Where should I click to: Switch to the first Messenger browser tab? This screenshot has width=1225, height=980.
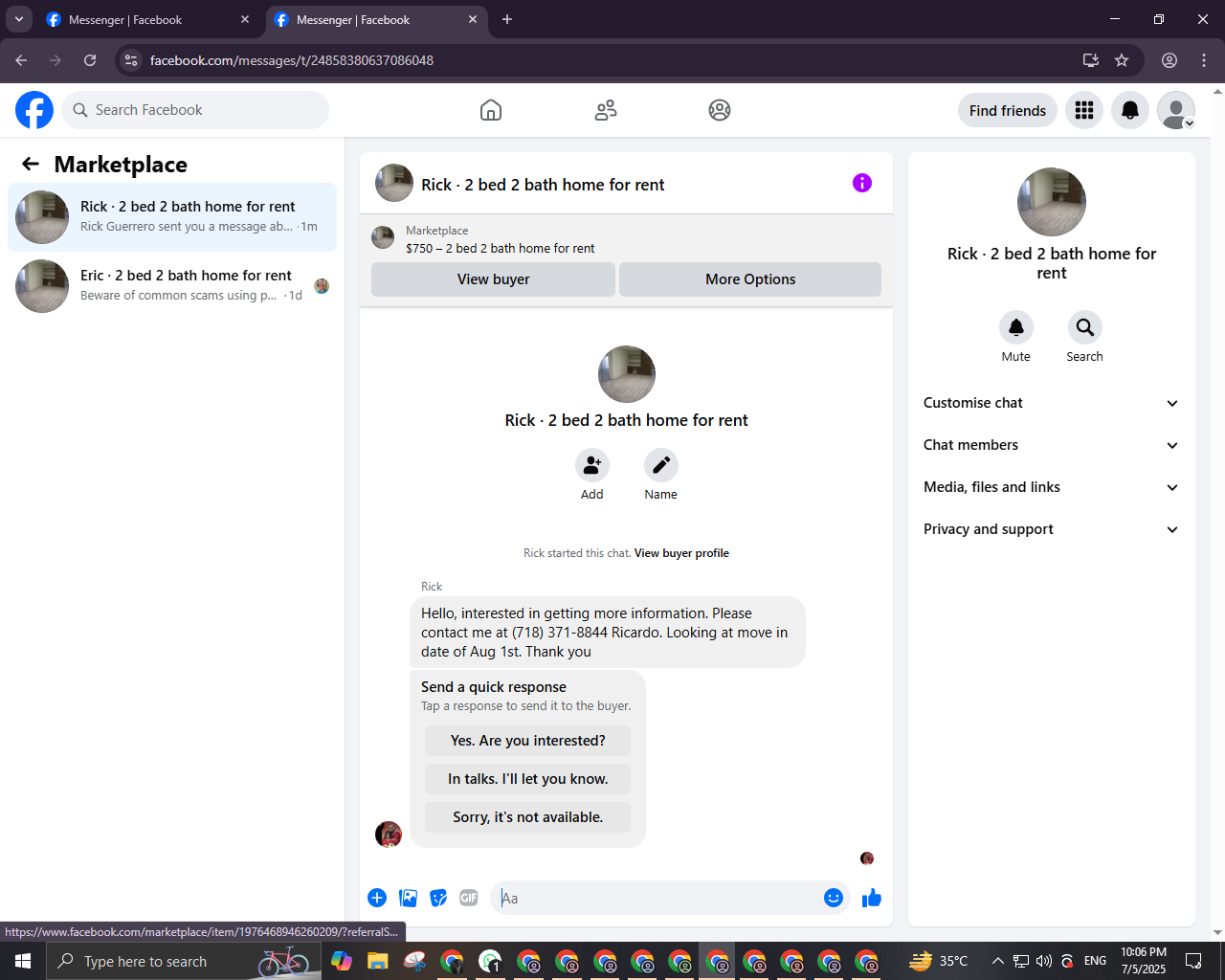point(148,19)
